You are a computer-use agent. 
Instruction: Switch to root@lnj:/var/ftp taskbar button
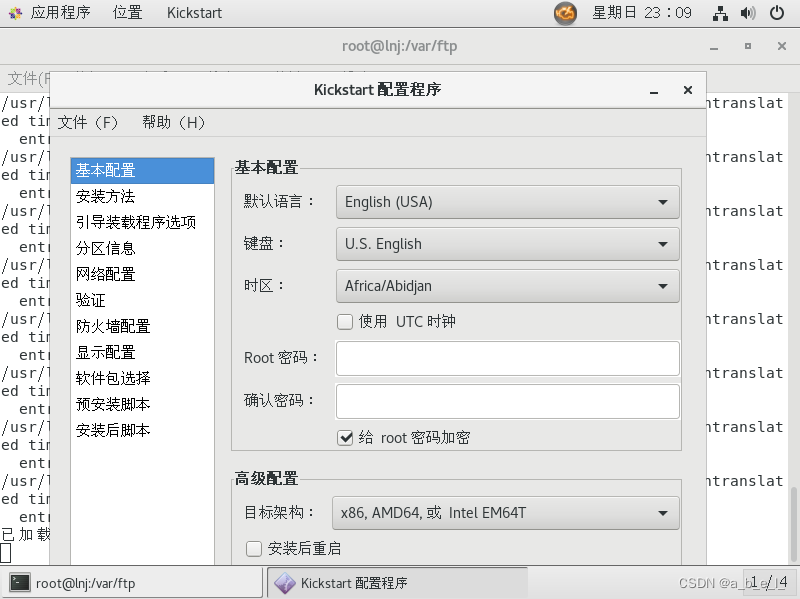tap(133, 583)
